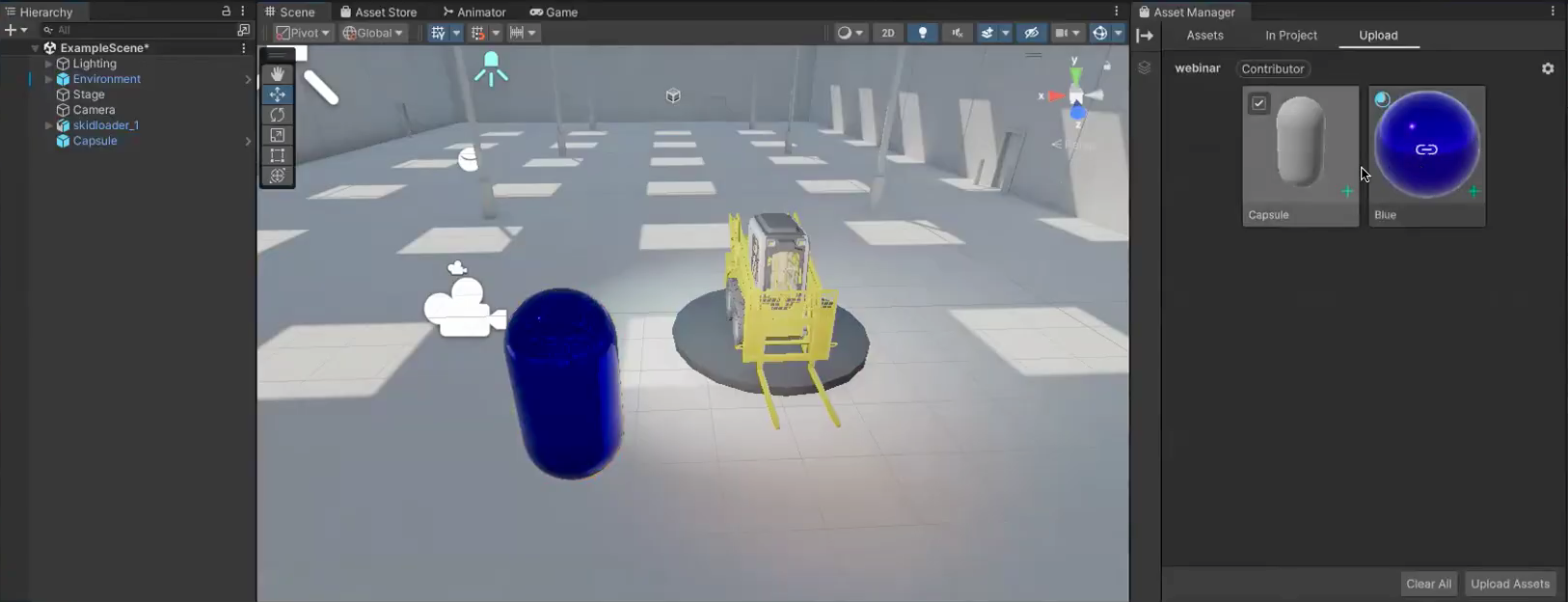Expand the skidloader_1 object

[48, 125]
